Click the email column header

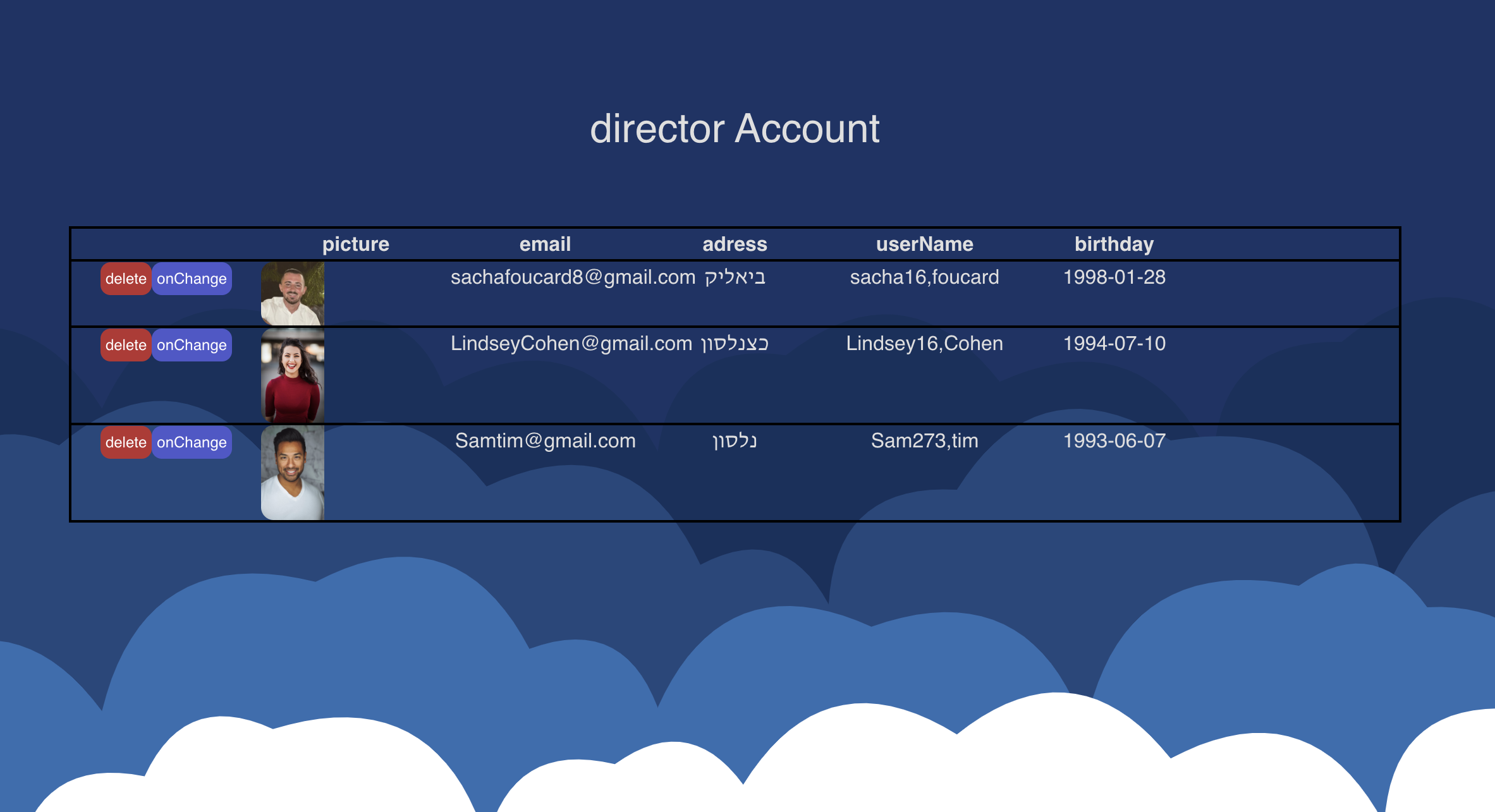click(x=545, y=245)
